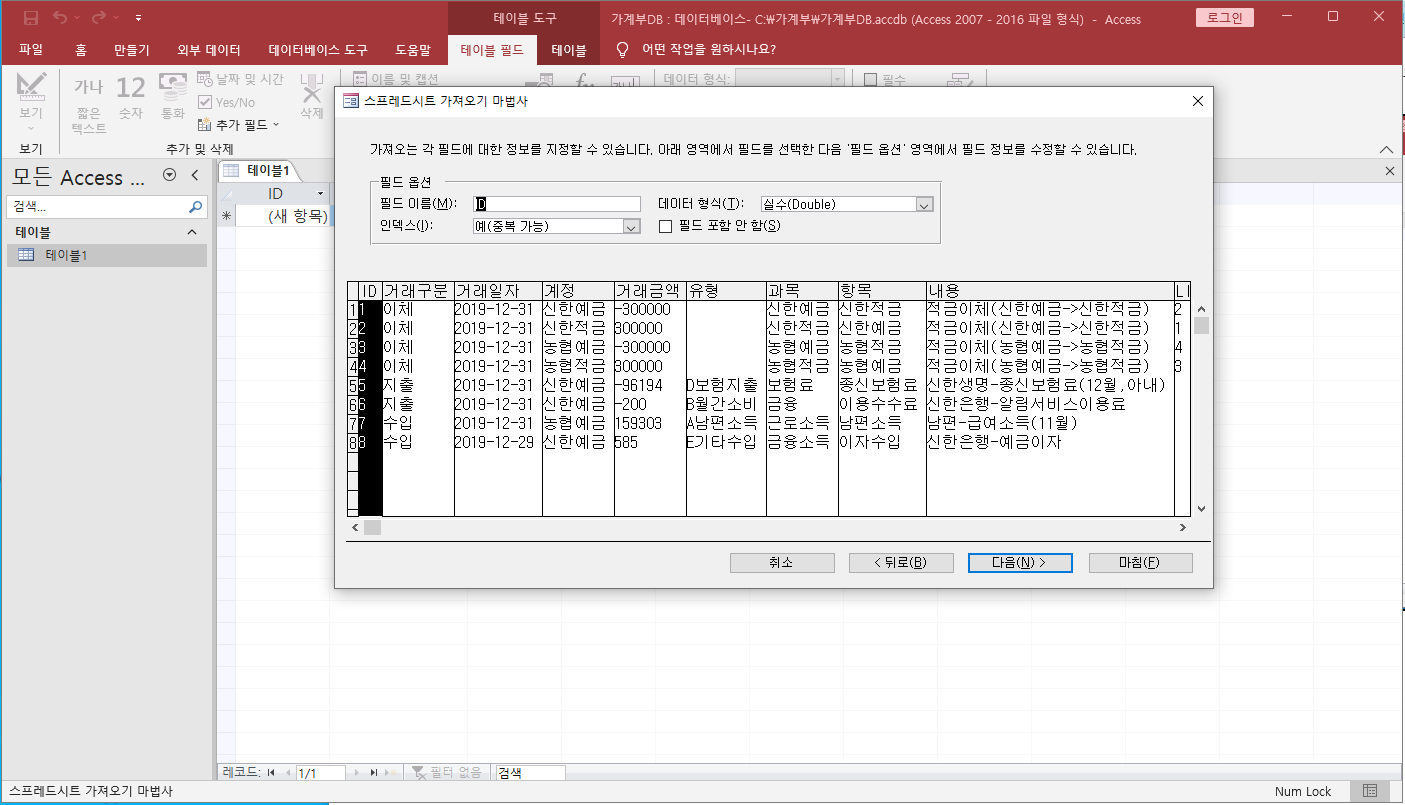Open the 도움말 ribbon tab
Image resolution: width=1405 pixels, height=805 pixels.
(413, 49)
